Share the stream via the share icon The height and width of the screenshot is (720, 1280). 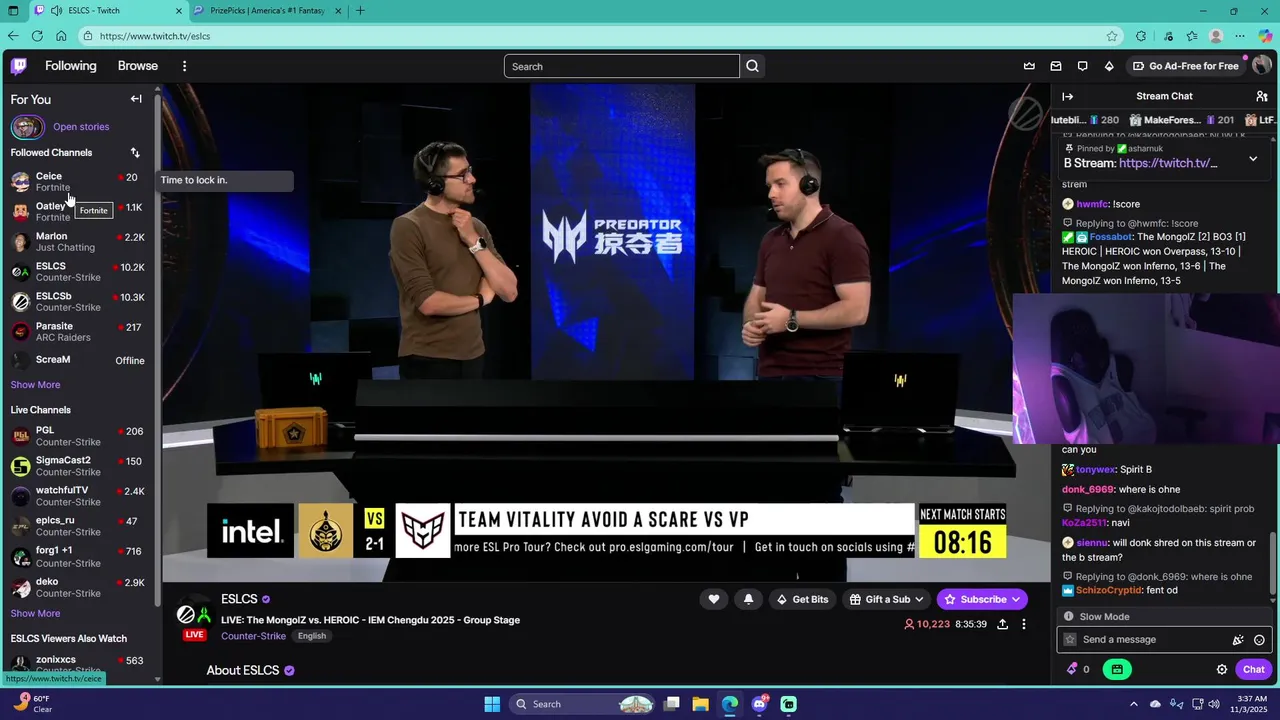click(1002, 624)
